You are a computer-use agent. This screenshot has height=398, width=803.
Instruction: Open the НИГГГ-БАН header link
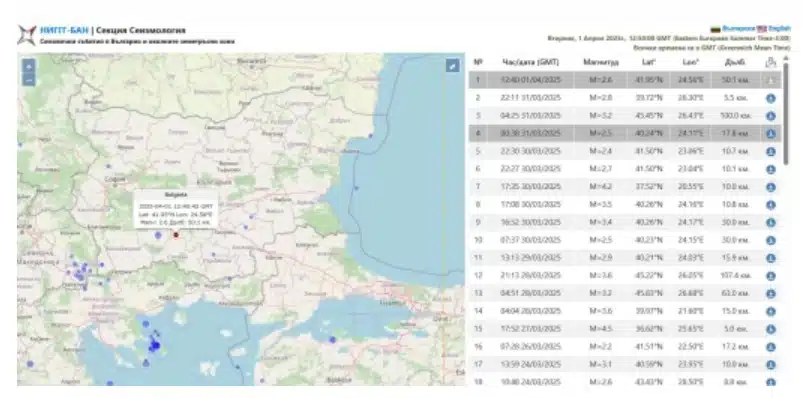(x=64, y=30)
